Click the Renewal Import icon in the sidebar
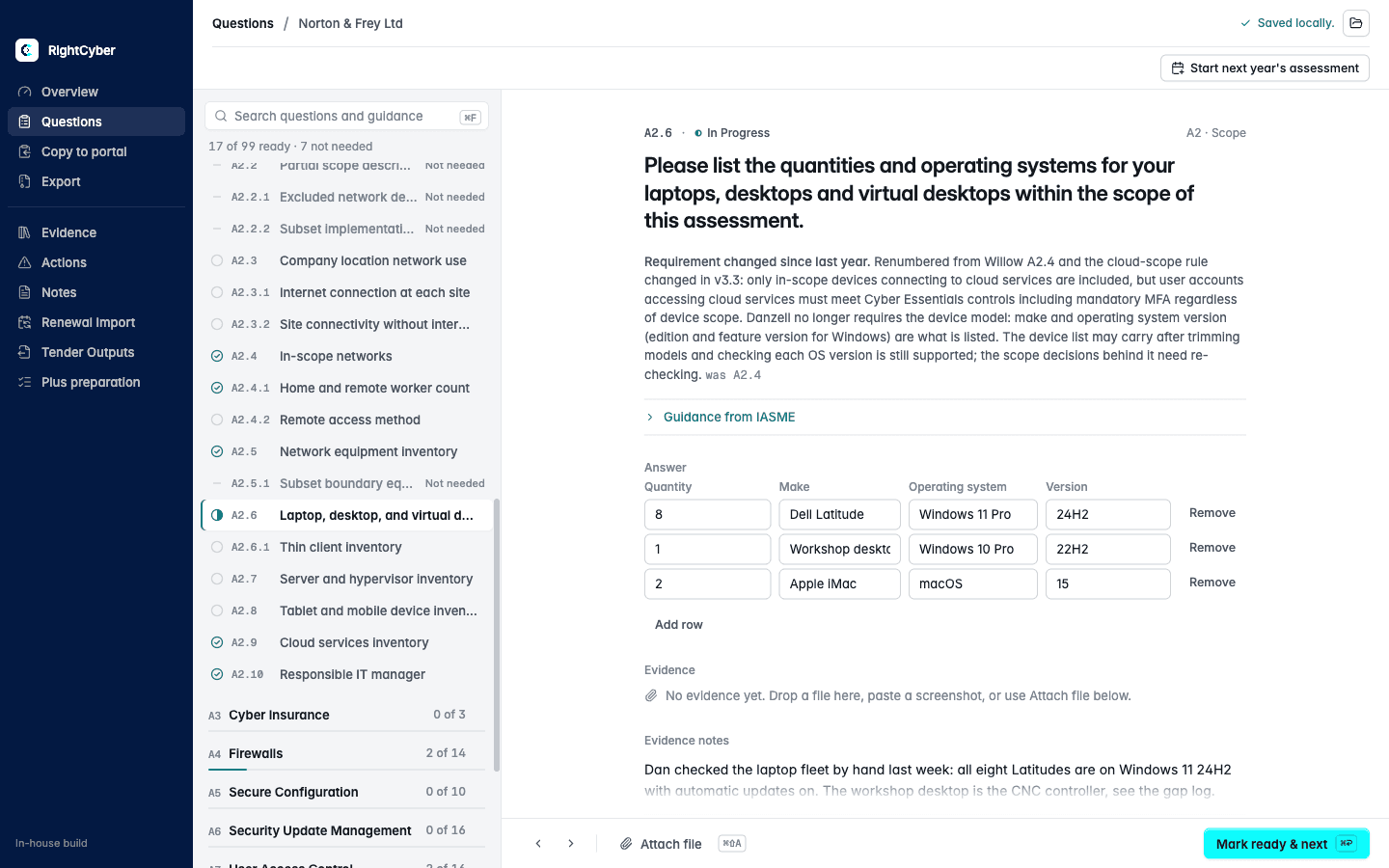1389x868 pixels. click(25, 322)
